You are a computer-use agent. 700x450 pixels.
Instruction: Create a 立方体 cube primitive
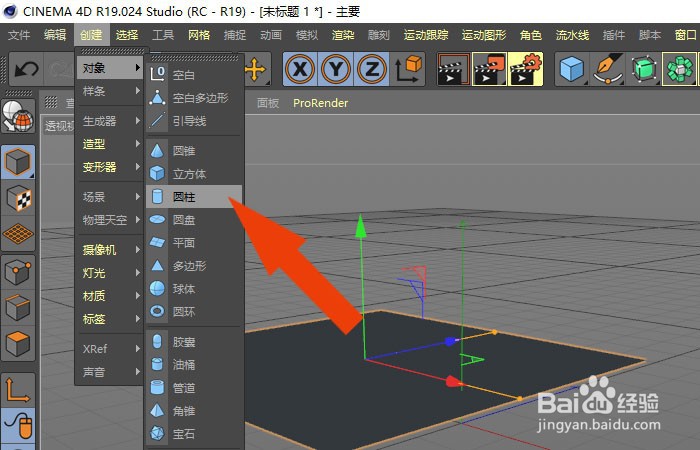click(194, 174)
